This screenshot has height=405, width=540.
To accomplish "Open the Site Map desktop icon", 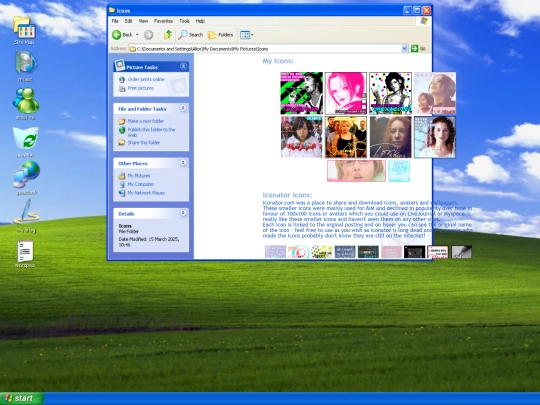I will 24,30.
